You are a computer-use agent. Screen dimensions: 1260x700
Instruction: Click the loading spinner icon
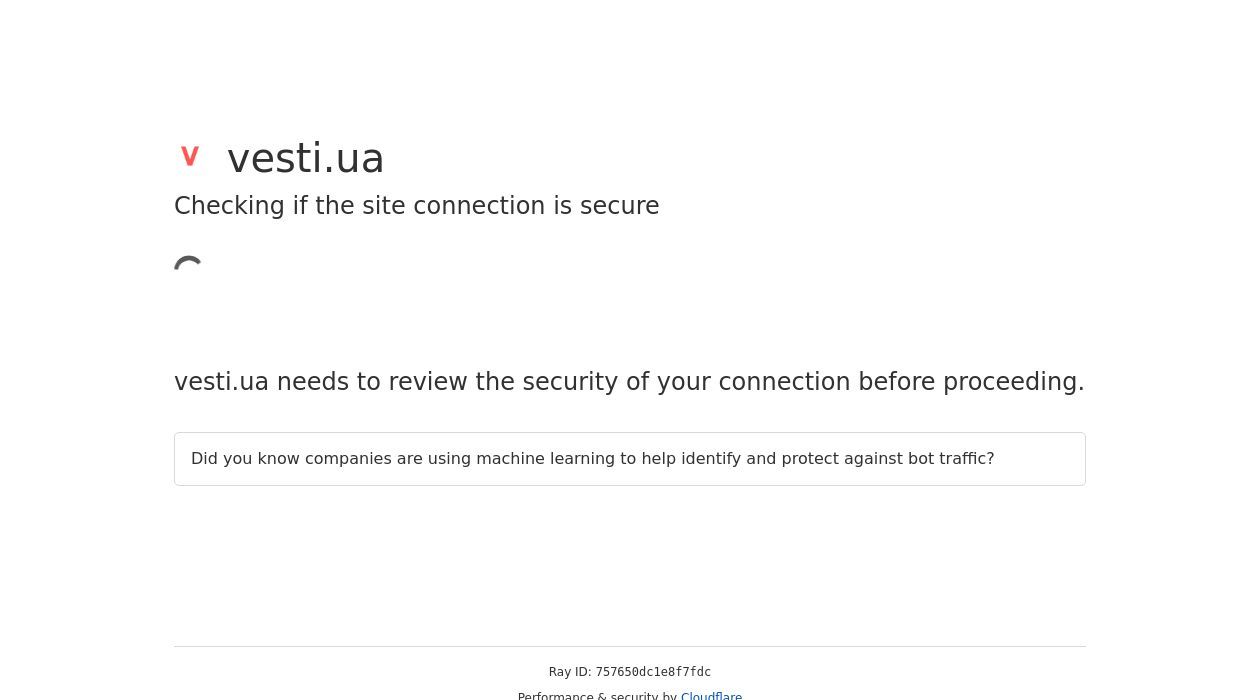click(189, 267)
